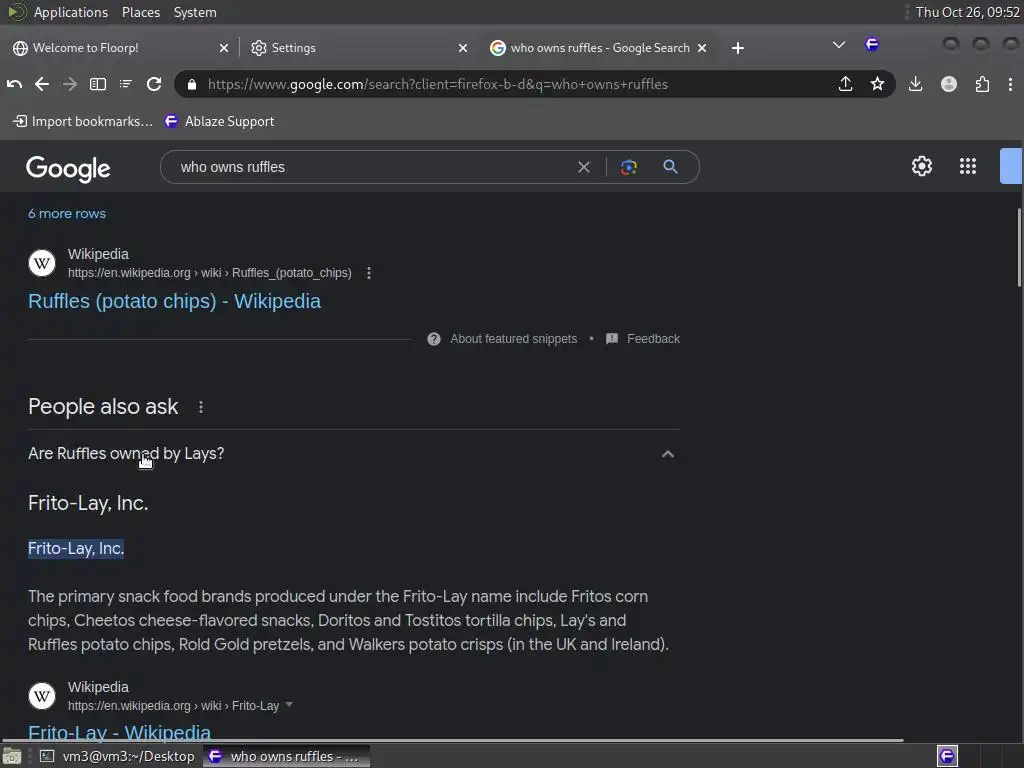Open People also ask options menu
1024x768 pixels.
point(200,407)
